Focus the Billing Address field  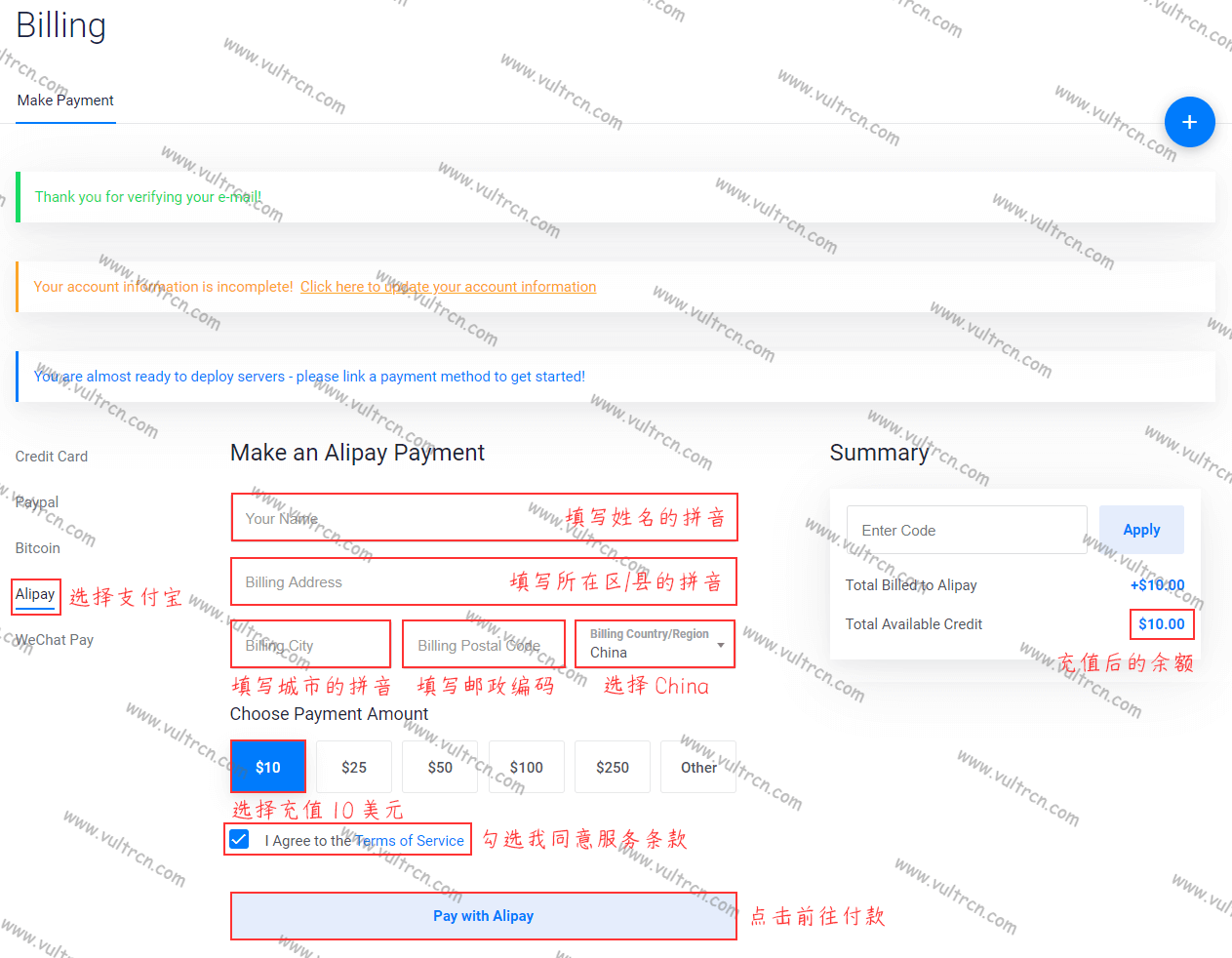pos(484,582)
